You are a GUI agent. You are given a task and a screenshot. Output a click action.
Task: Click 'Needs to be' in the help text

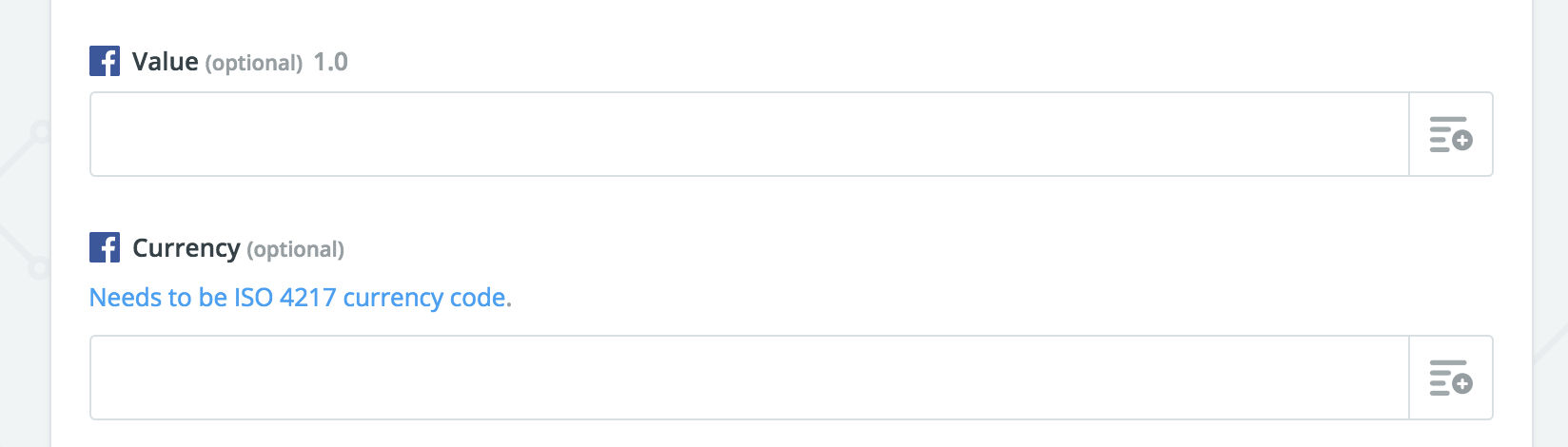click(158, 298)
